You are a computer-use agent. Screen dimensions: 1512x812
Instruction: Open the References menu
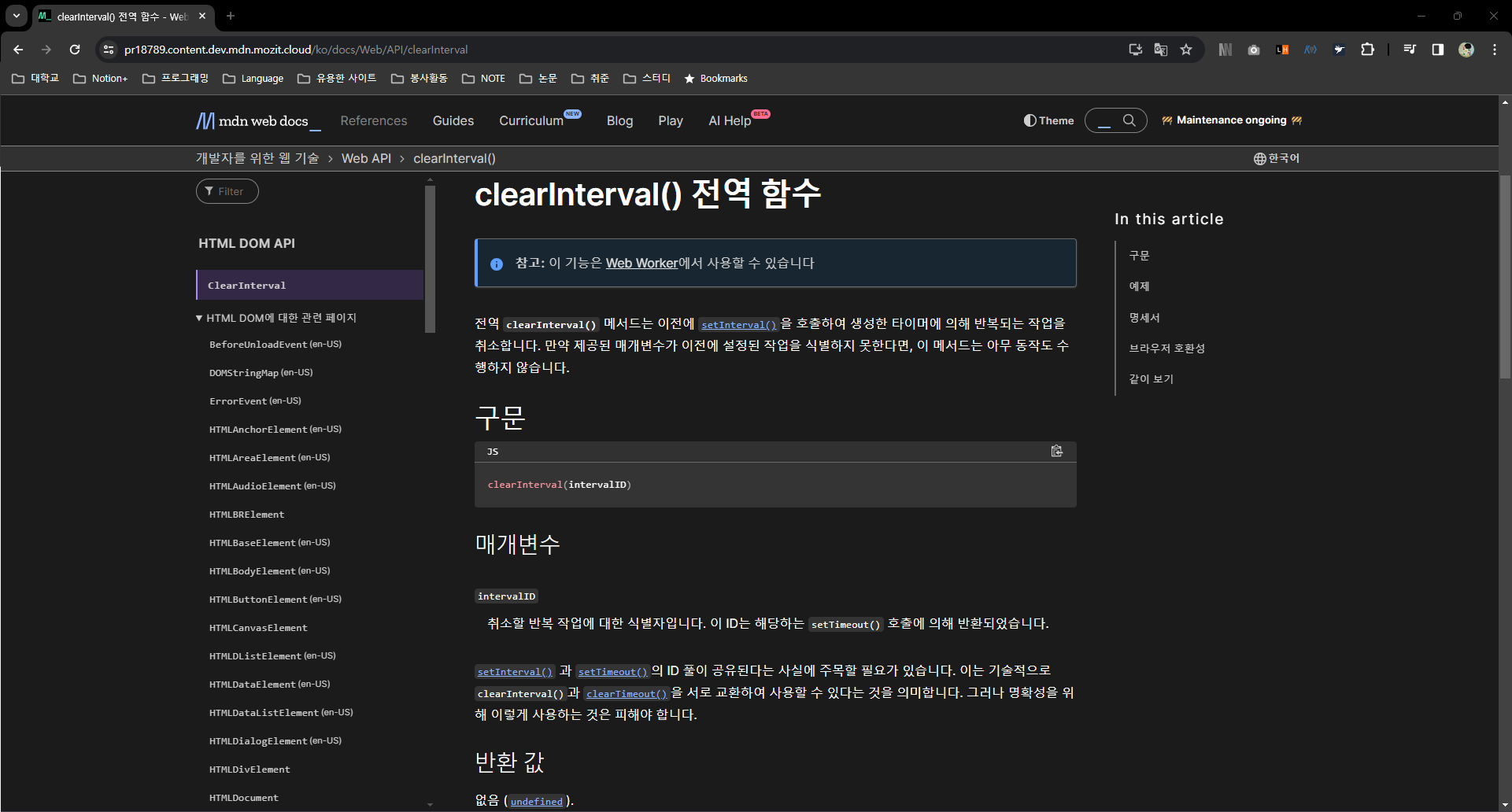coord(374,120)
